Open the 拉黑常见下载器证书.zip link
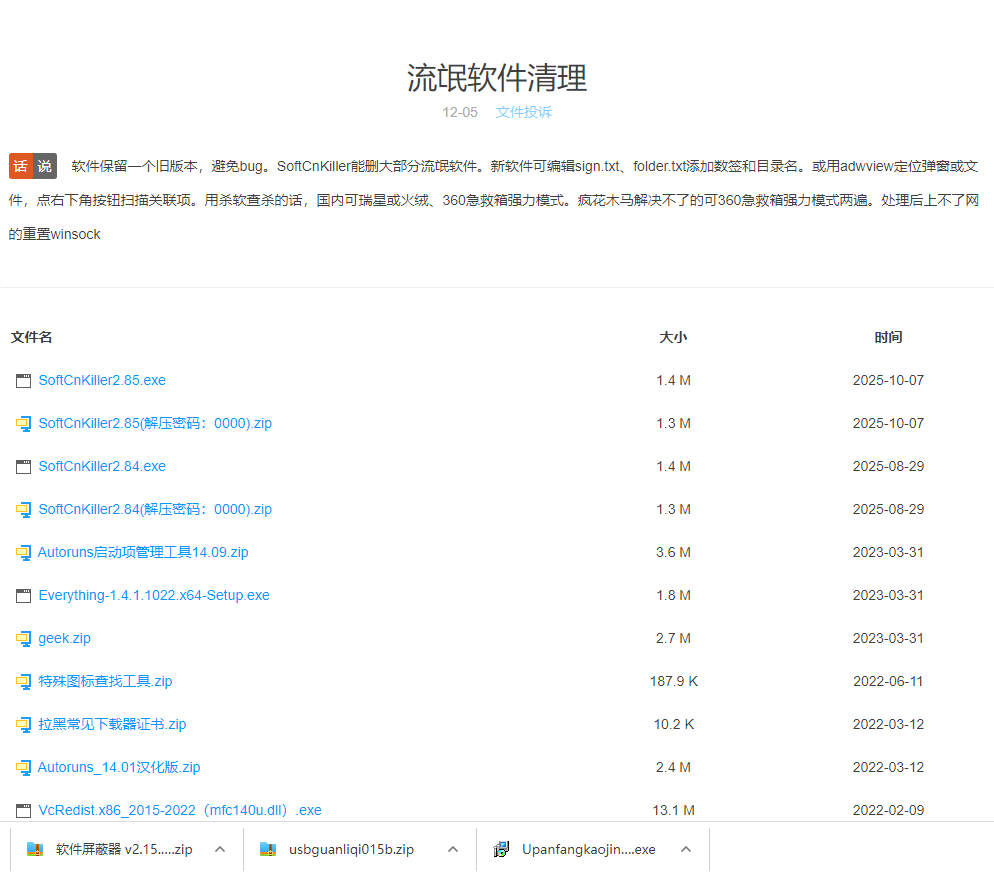 pyautogui.click(x=112, y=724)
